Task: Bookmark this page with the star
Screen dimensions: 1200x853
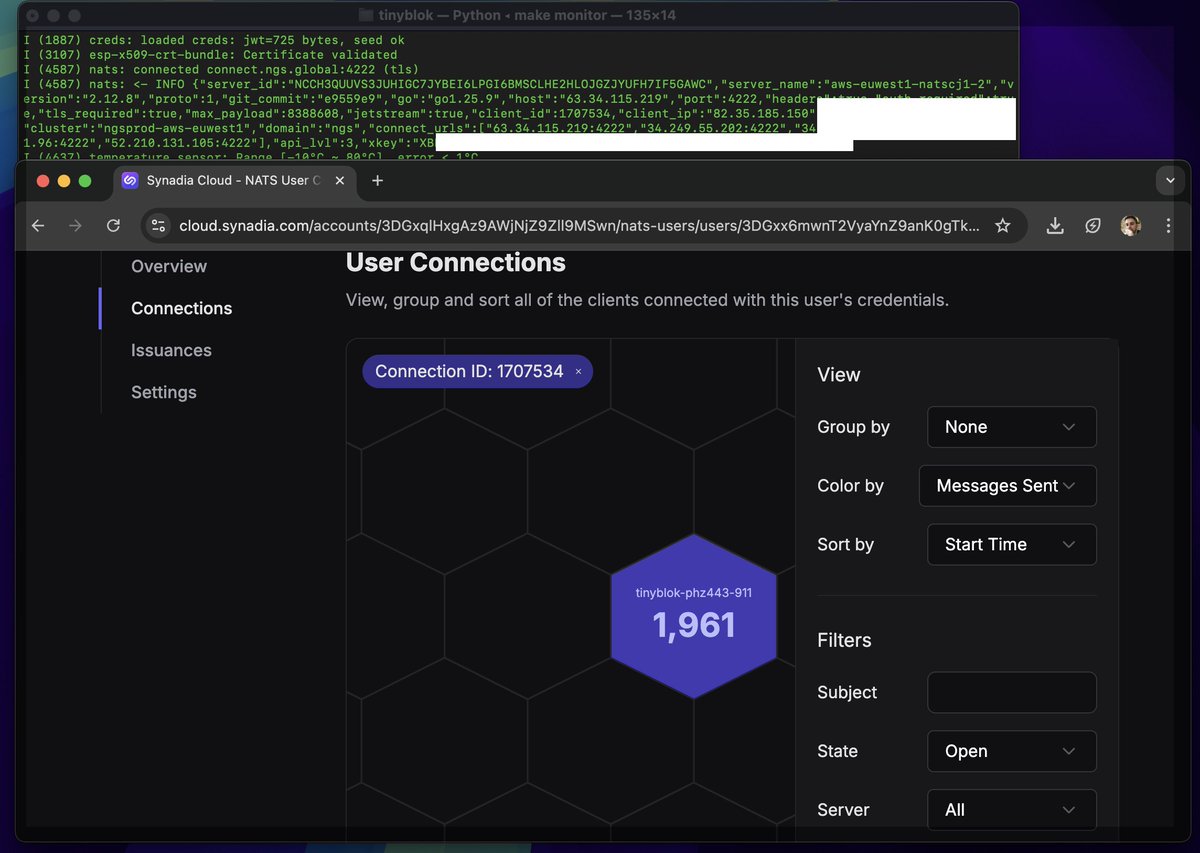Action: tap(1002, 226)
